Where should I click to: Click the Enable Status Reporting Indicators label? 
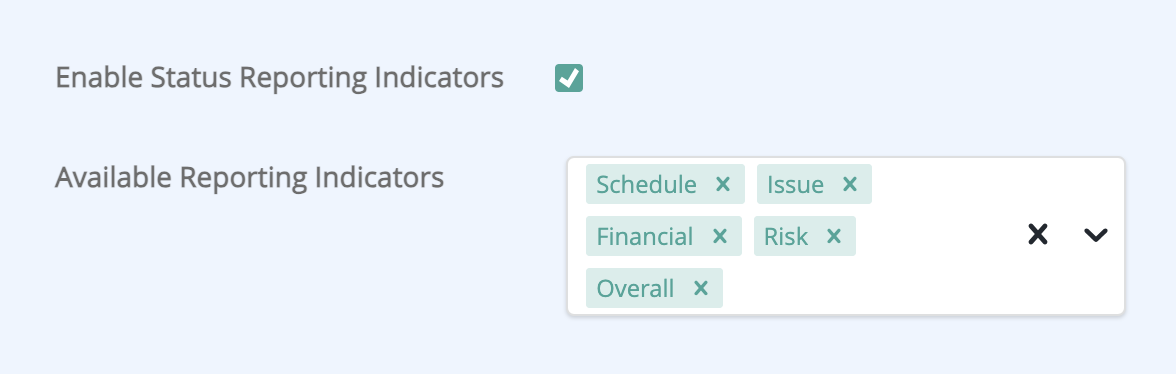pyautogui.click(x=279, y=78)
